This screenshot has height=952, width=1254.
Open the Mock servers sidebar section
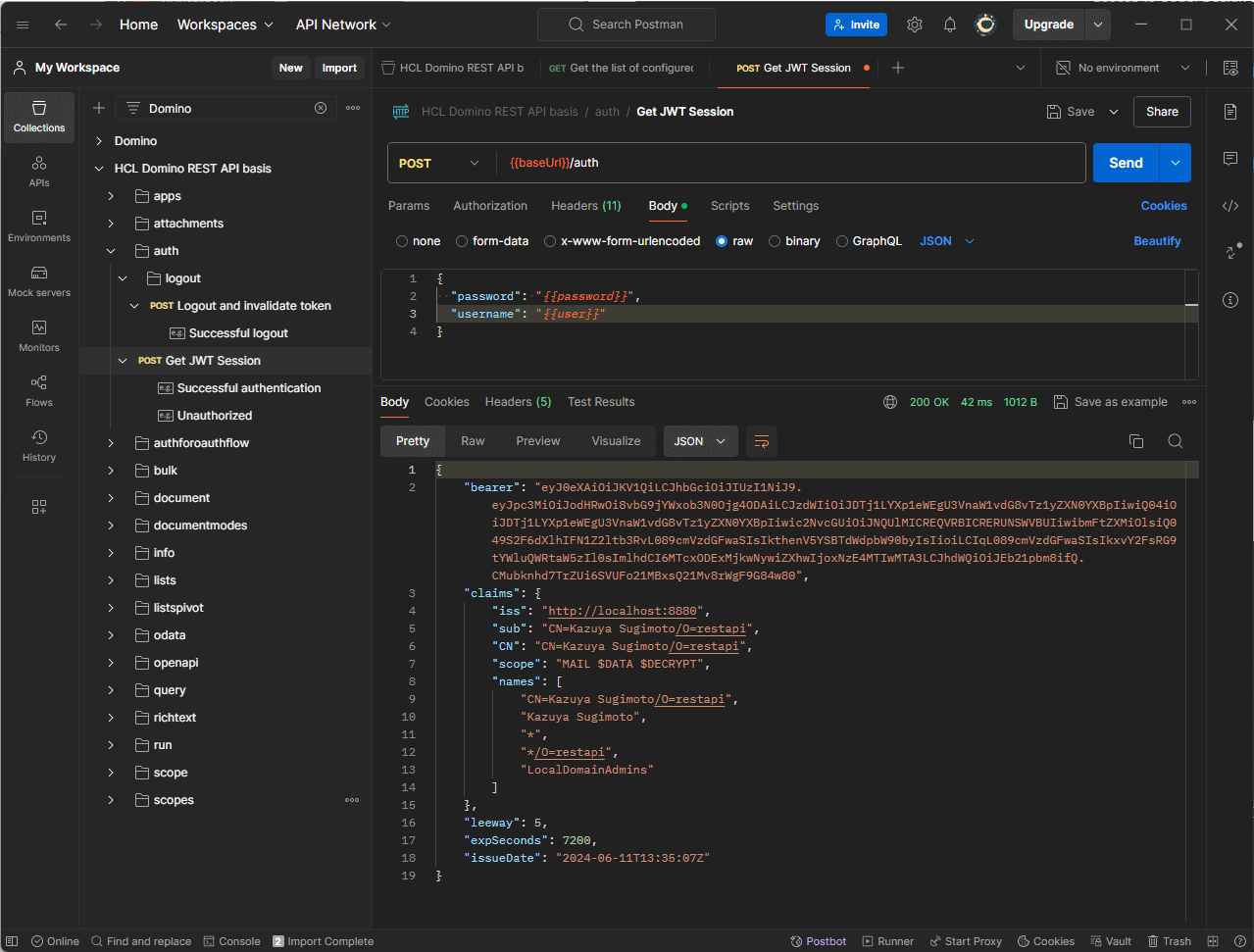click(39, 280)
